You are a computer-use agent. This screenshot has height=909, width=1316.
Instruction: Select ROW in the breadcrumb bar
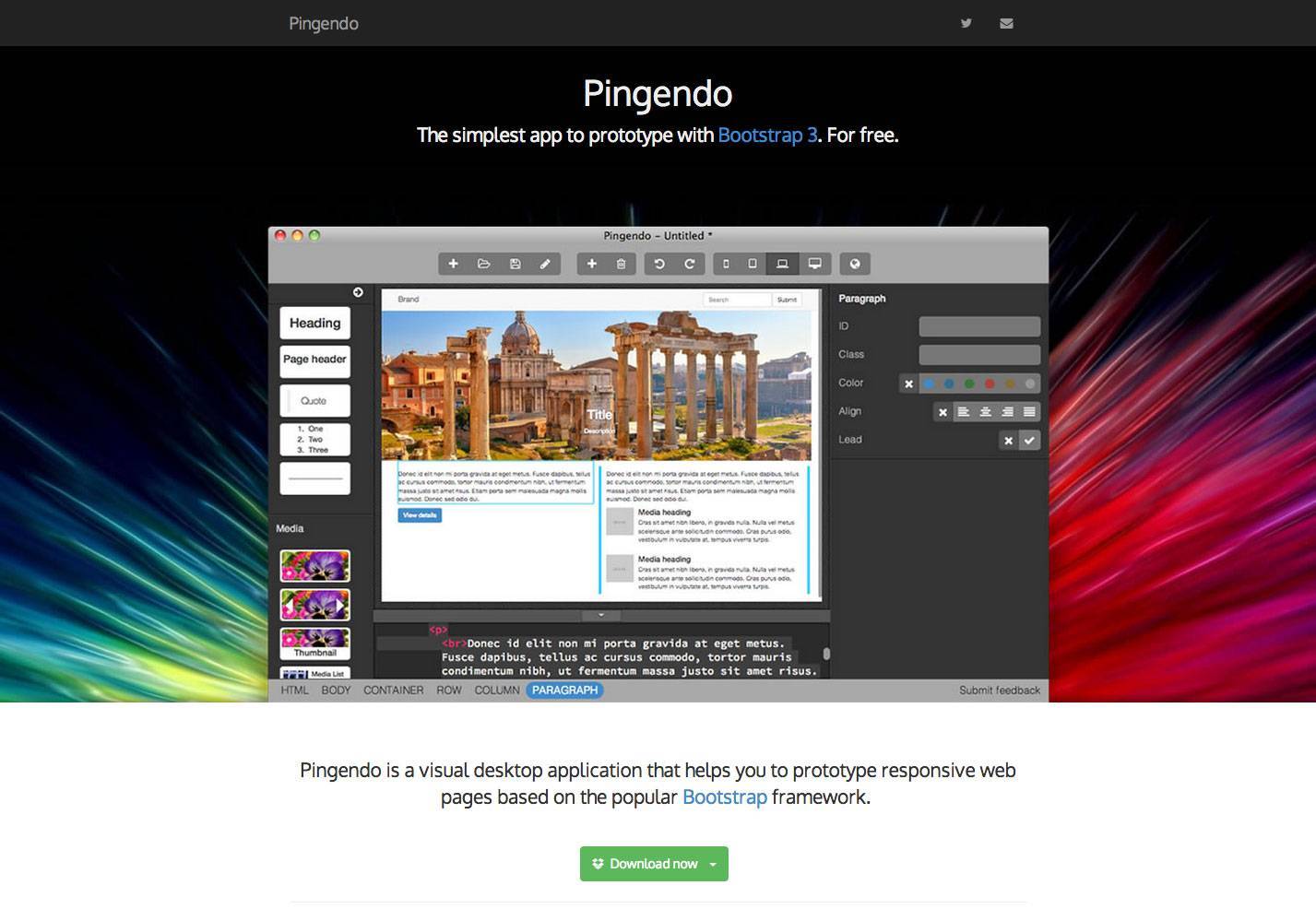(449, 691)
